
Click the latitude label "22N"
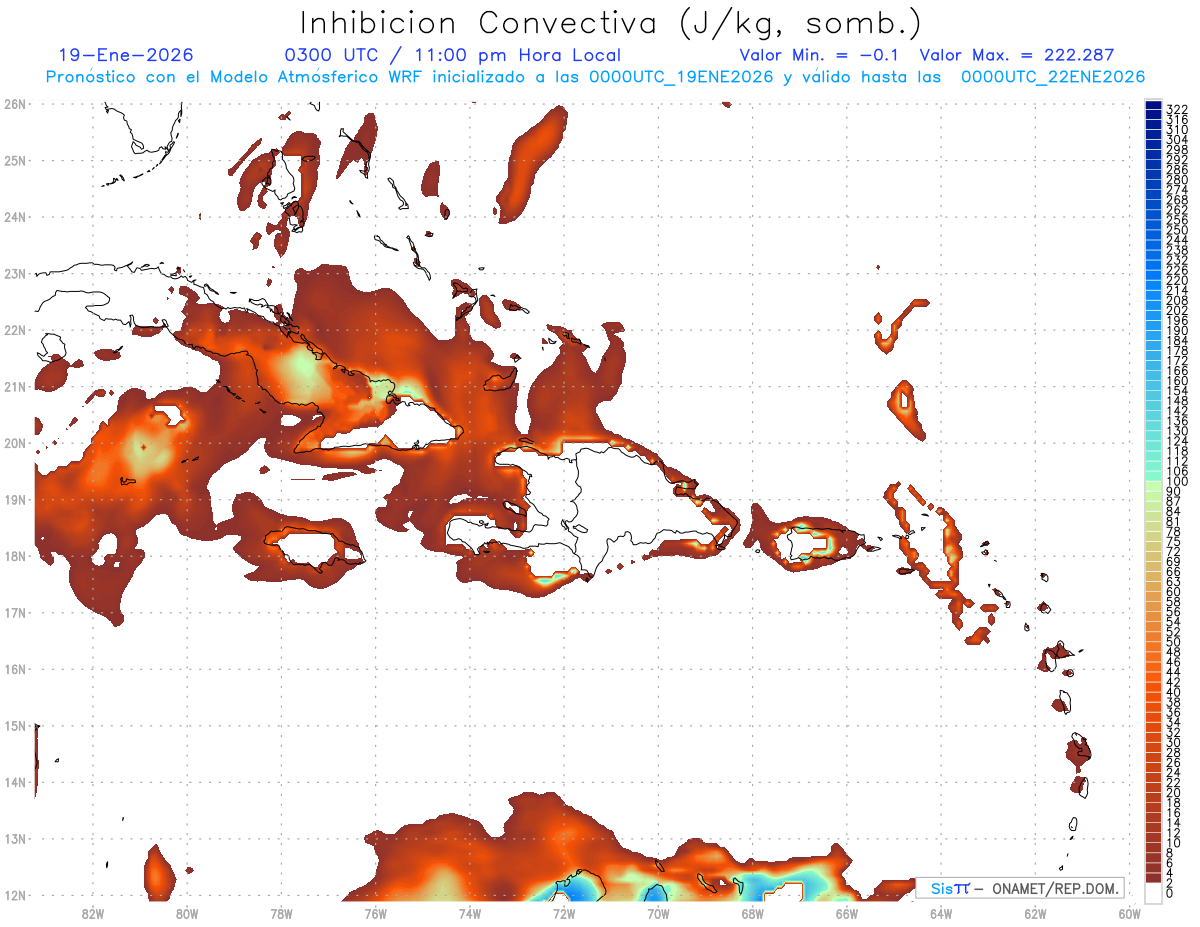(x=14, y=330)
